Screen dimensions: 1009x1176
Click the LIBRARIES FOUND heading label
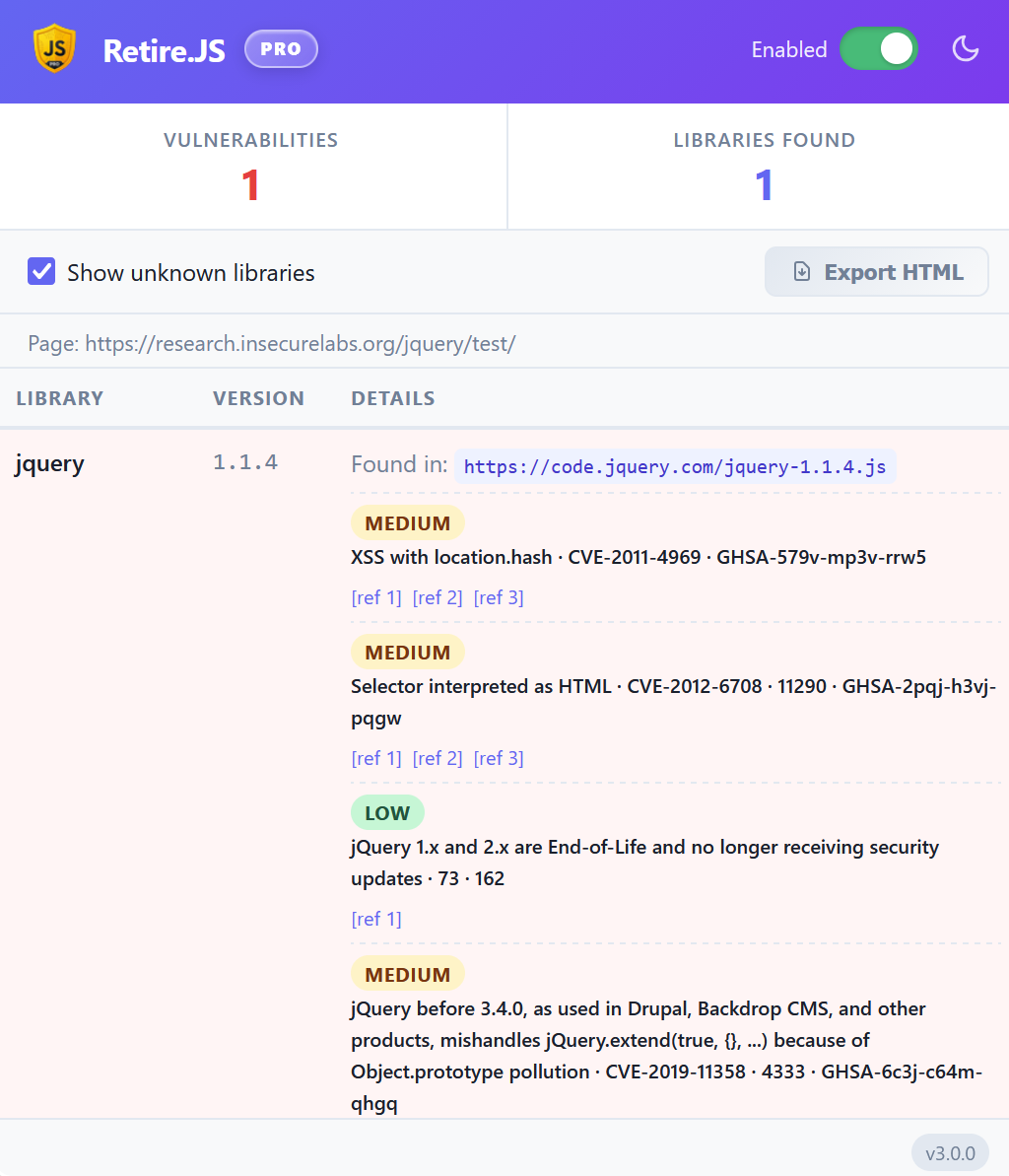click(x=764, y=140)
